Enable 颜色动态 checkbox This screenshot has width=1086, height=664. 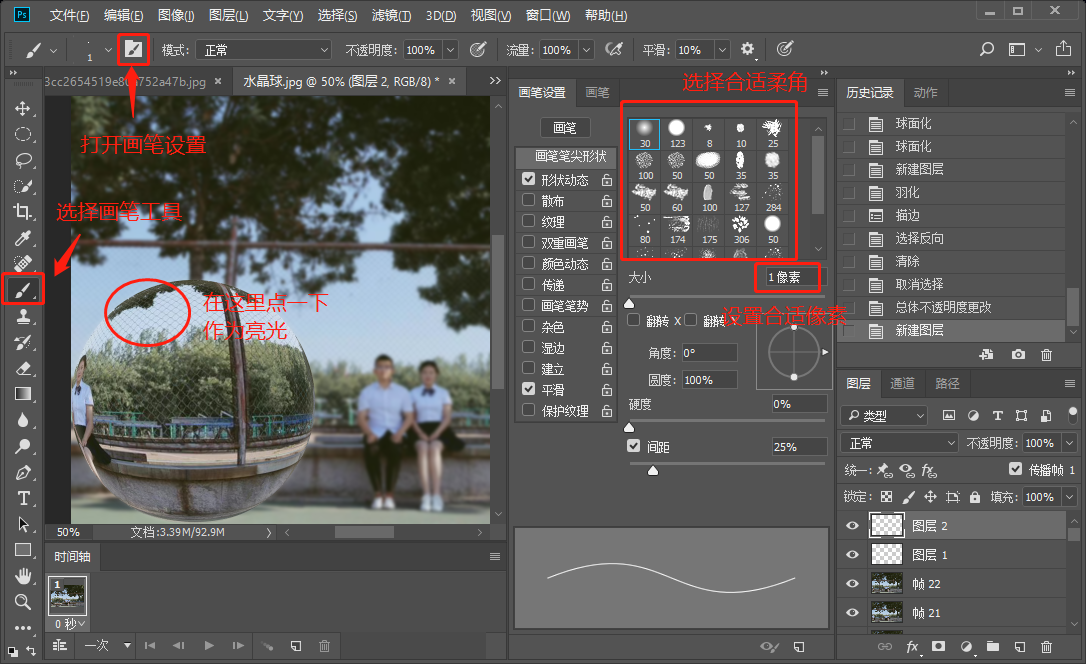pyautogui.click(x=528, y=262)
